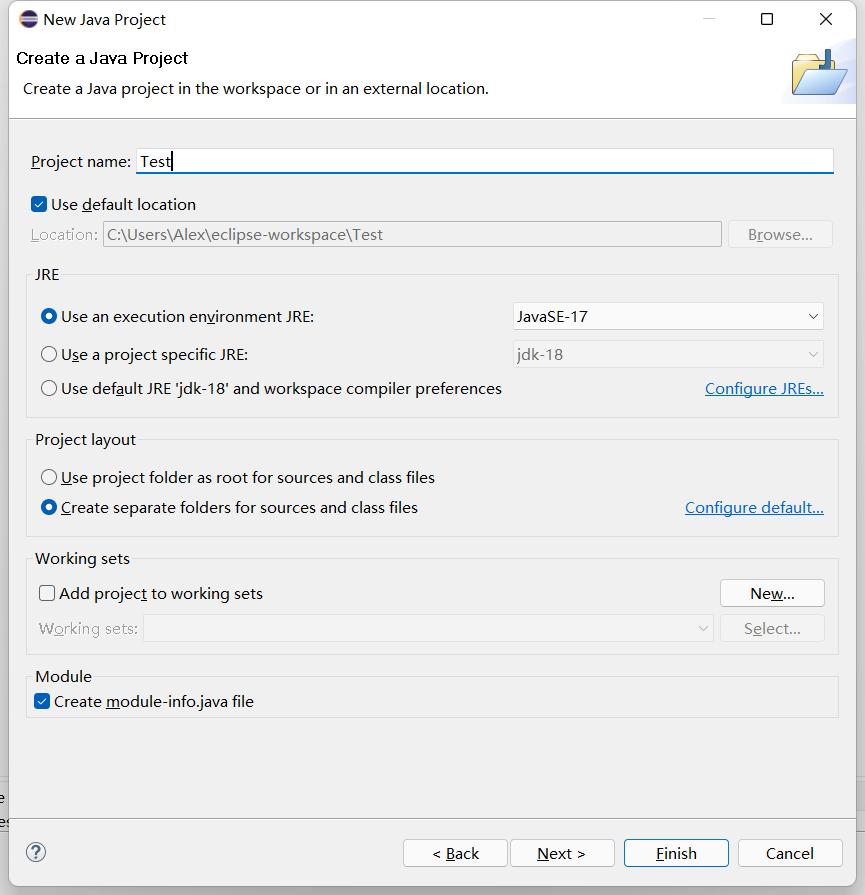This screenshot has width=865, height=895.
Task: Open the Configure default layout link
Action: pos(754,507)
